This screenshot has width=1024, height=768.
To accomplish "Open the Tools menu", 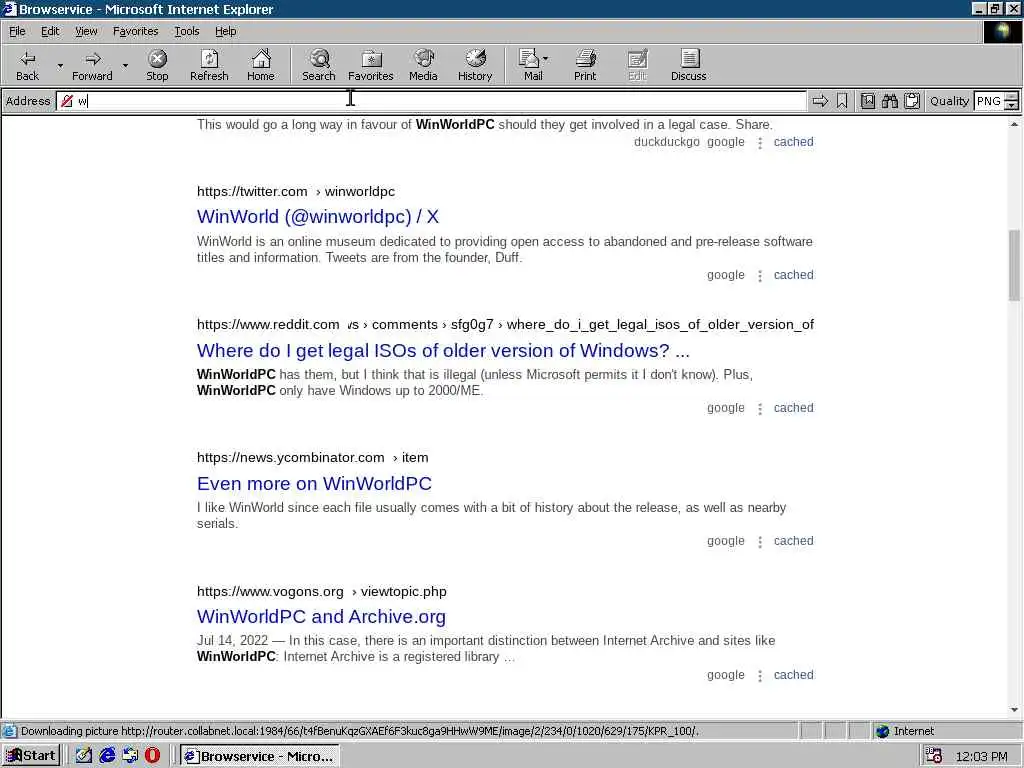I will coord(187,31).
